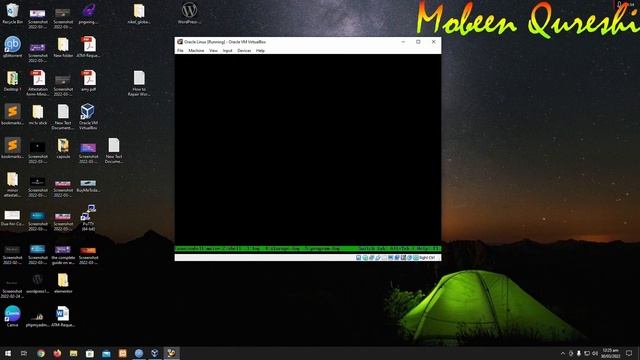Open the Devices menu in VirtualBox
The height and width of the screenshot is (360, 640).
pos(244,51)
